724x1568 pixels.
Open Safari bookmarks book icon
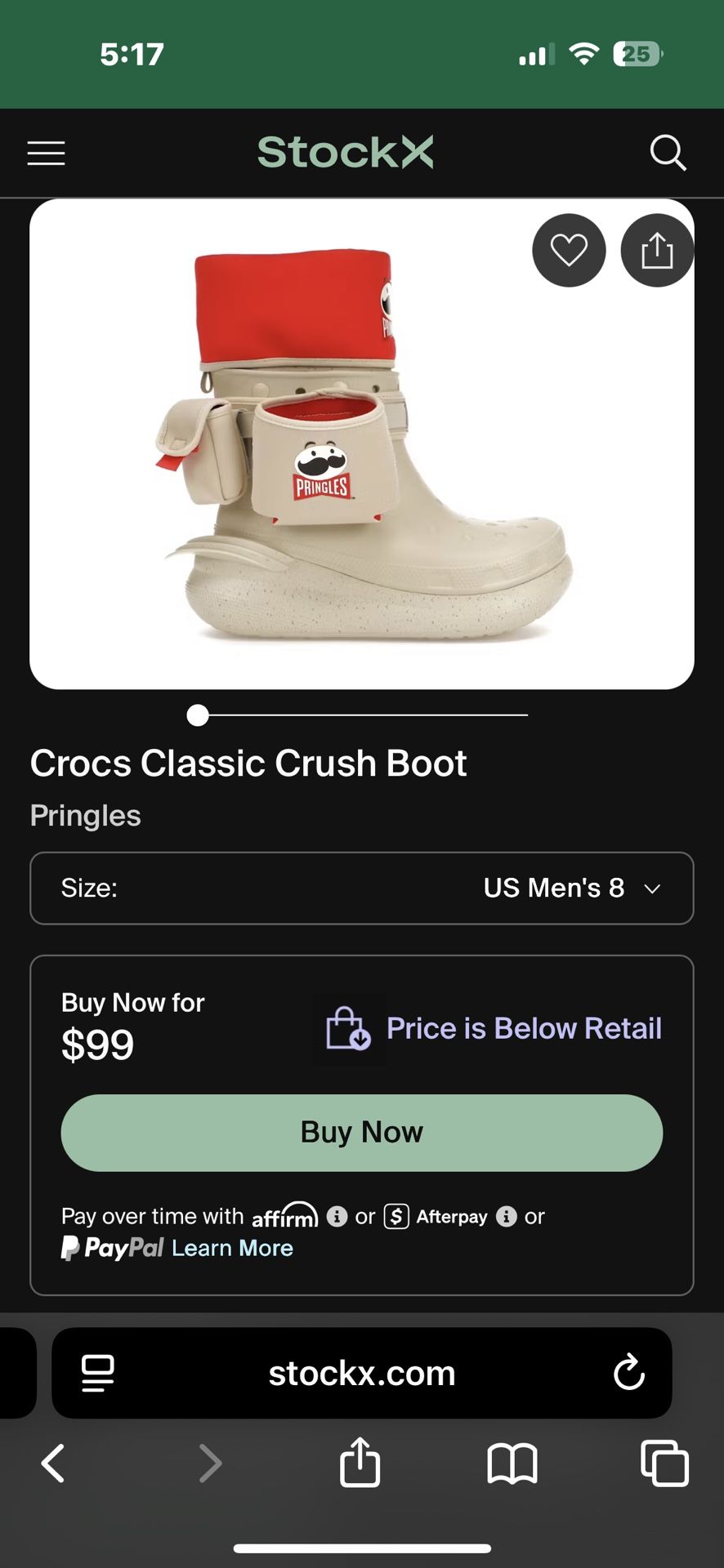[512, 1463]
